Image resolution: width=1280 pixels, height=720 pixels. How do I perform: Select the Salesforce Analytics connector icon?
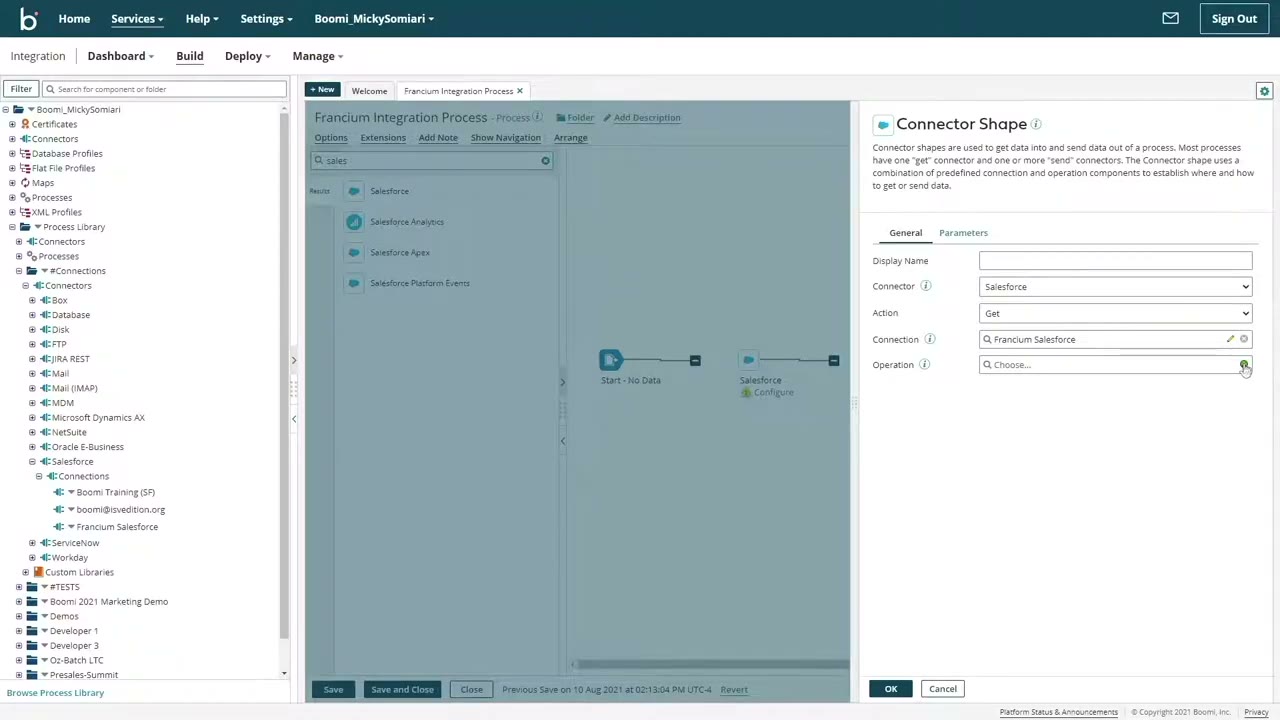pos(354,222)
